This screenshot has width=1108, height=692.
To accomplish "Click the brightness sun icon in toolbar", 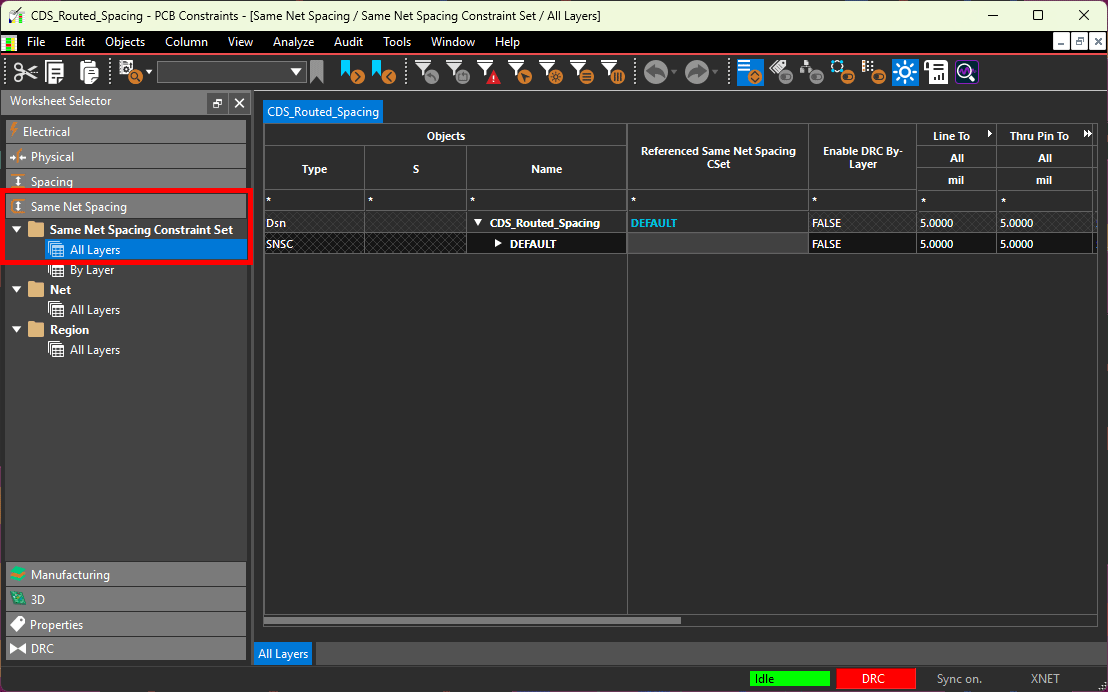I will point(905,72).
